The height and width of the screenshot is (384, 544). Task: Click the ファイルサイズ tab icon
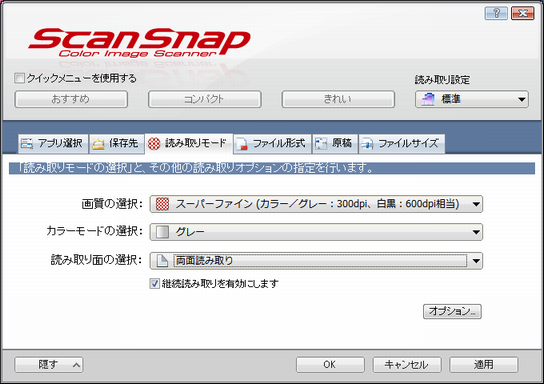click(367, 144)
